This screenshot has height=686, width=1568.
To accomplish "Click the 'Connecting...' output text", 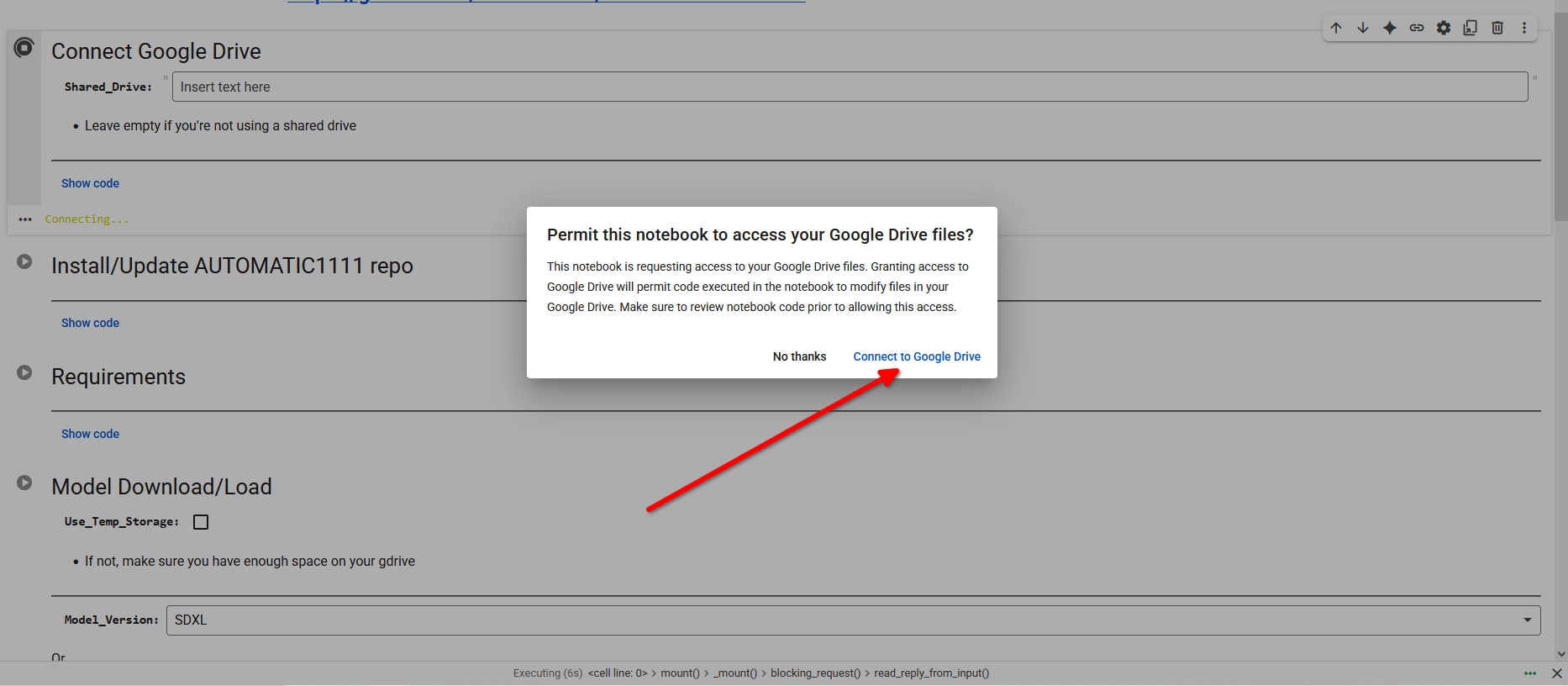I will point(87,219).
